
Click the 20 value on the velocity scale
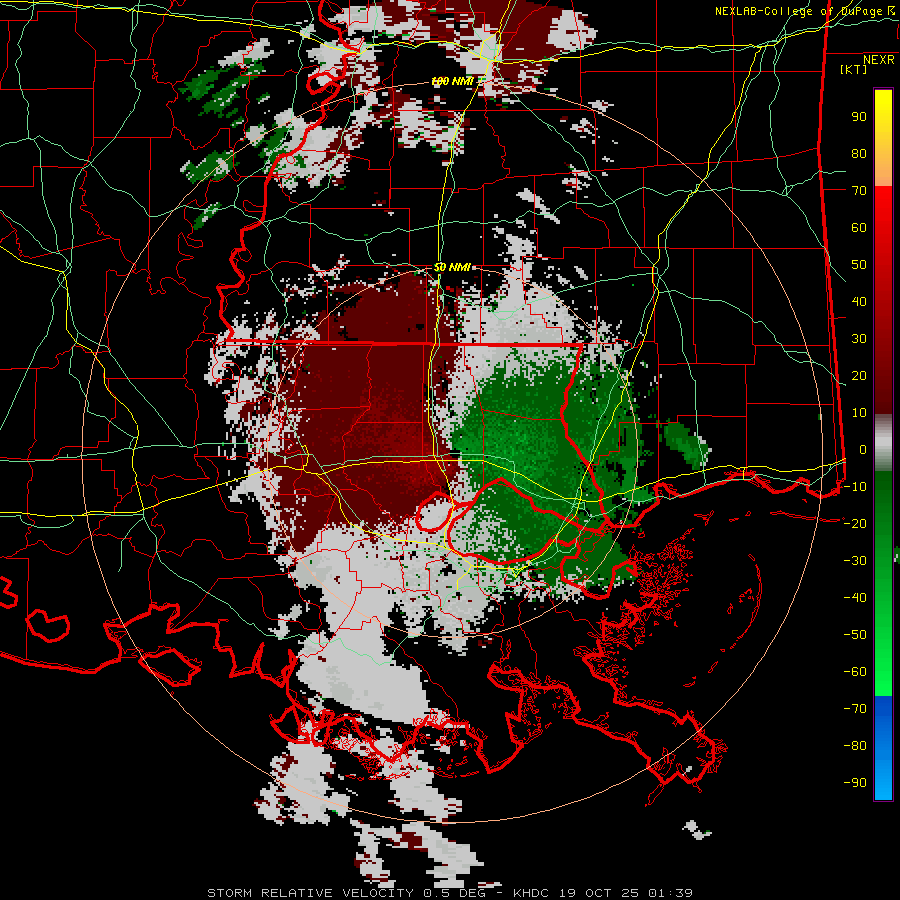[859, 375]
